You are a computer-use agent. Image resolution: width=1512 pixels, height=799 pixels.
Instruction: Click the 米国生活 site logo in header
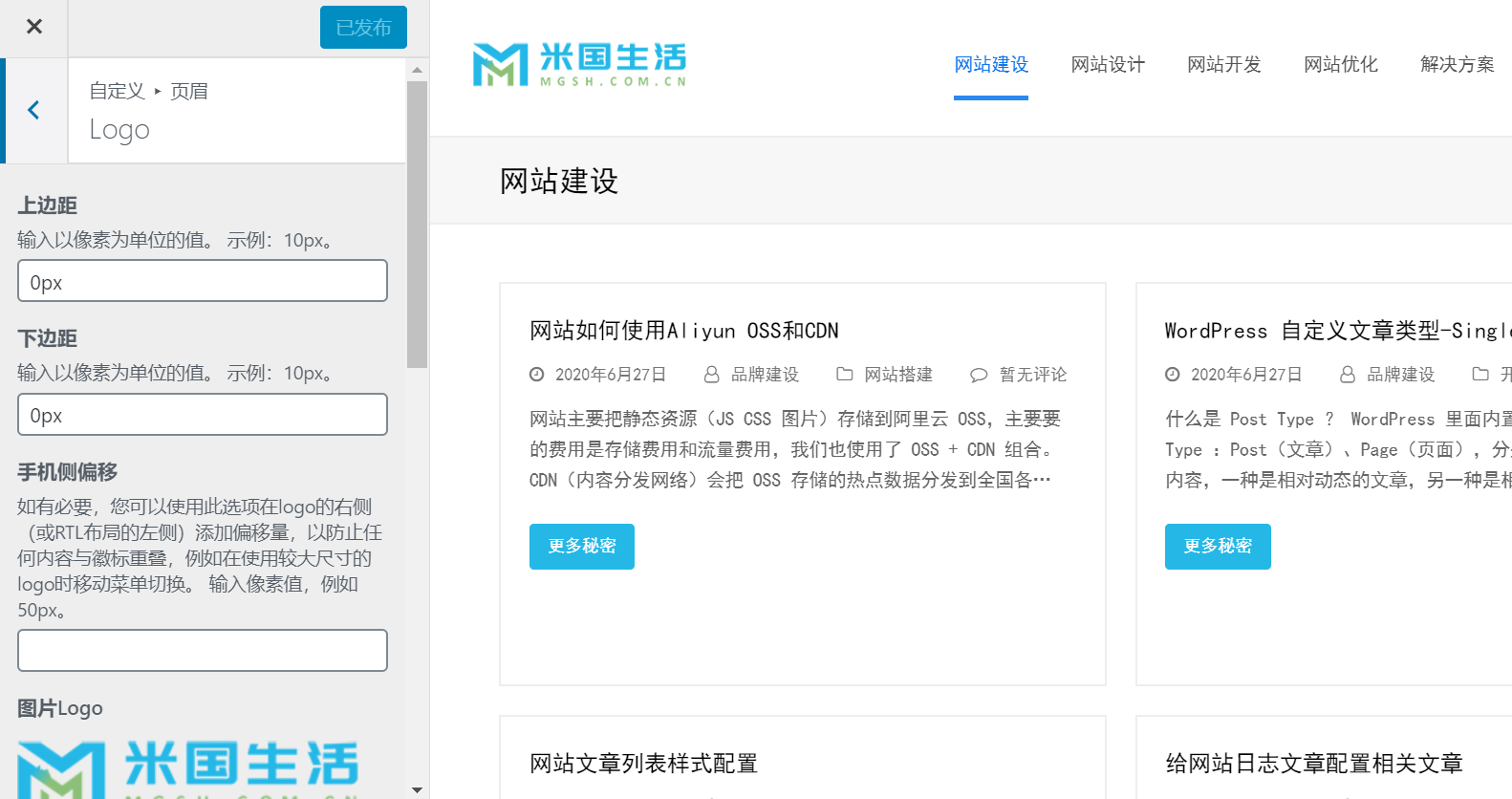tap(579, 64)
